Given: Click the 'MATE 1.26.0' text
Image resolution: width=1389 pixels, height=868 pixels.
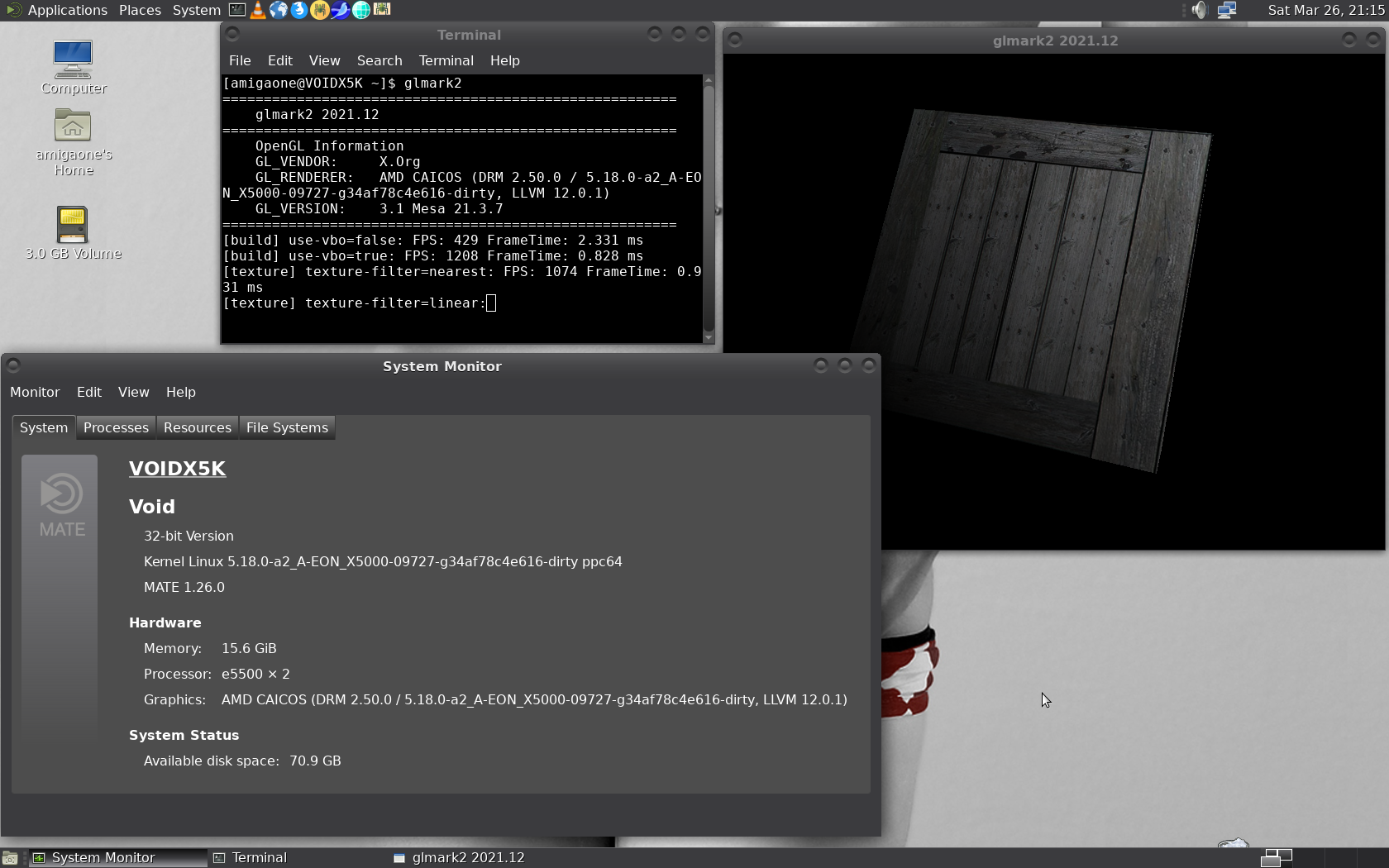Looking at the screenshot, I should [184, 587].
